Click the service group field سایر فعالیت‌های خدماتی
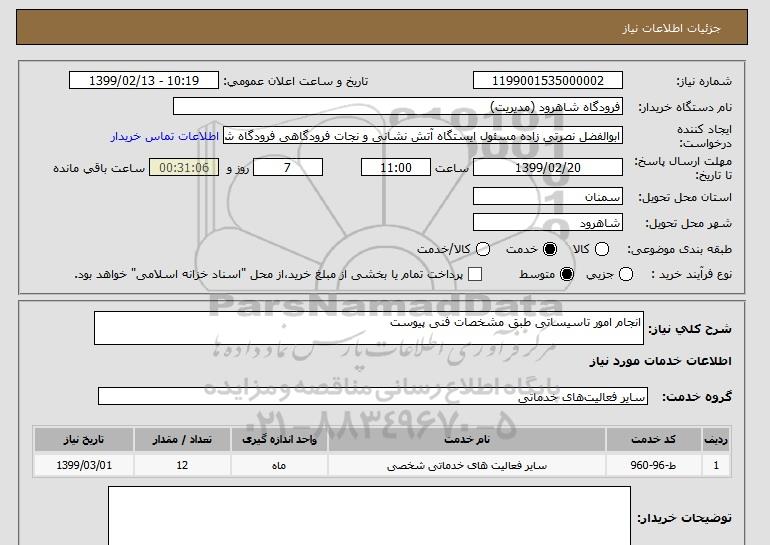770x545 pixels. coord(373,396)
